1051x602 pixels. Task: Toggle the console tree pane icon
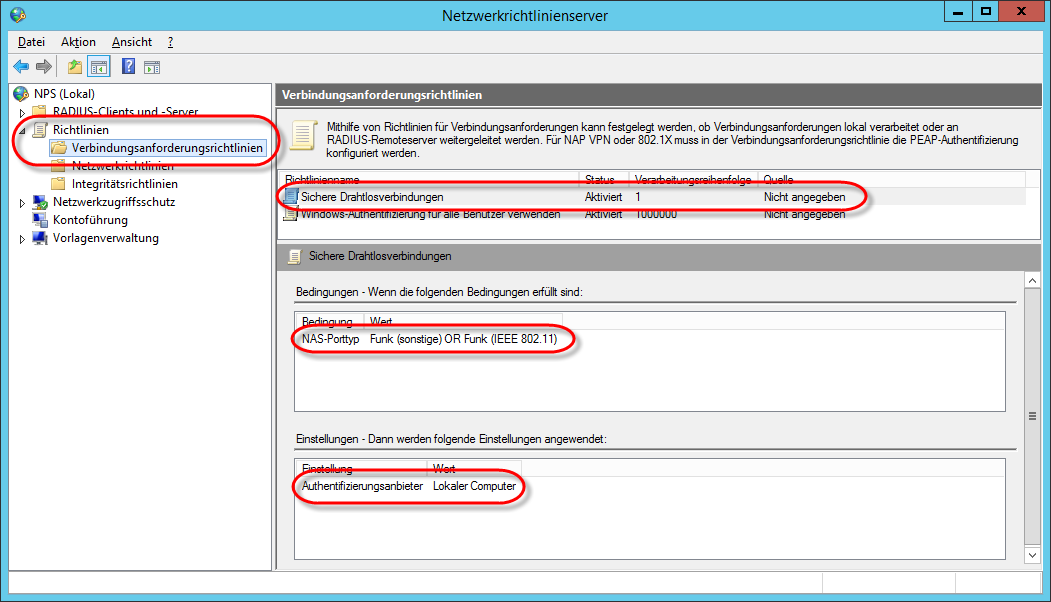99,66
